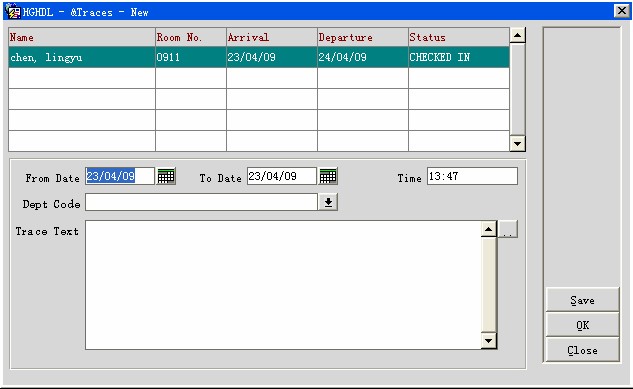Screen dimensions: 633x389
Task: Click the Time field showing 13:47
Action: click(x=472, y=176)
